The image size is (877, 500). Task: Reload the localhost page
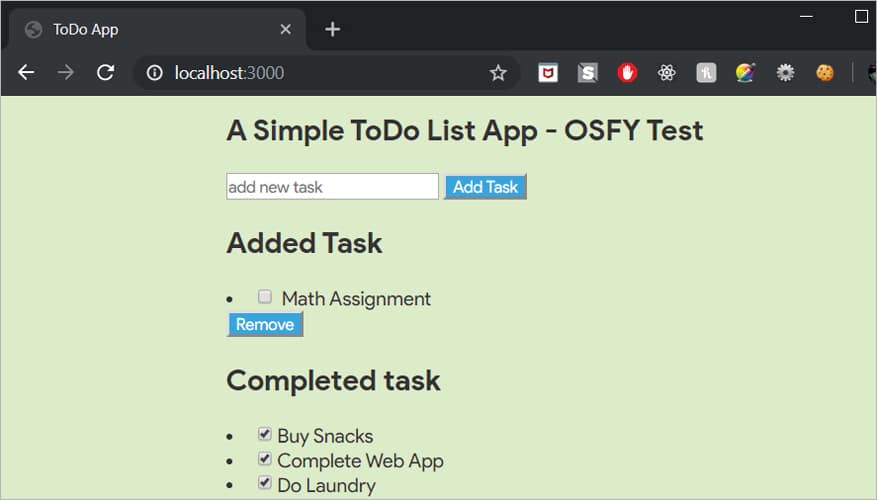pyautogui.click(x=105, y=73)
